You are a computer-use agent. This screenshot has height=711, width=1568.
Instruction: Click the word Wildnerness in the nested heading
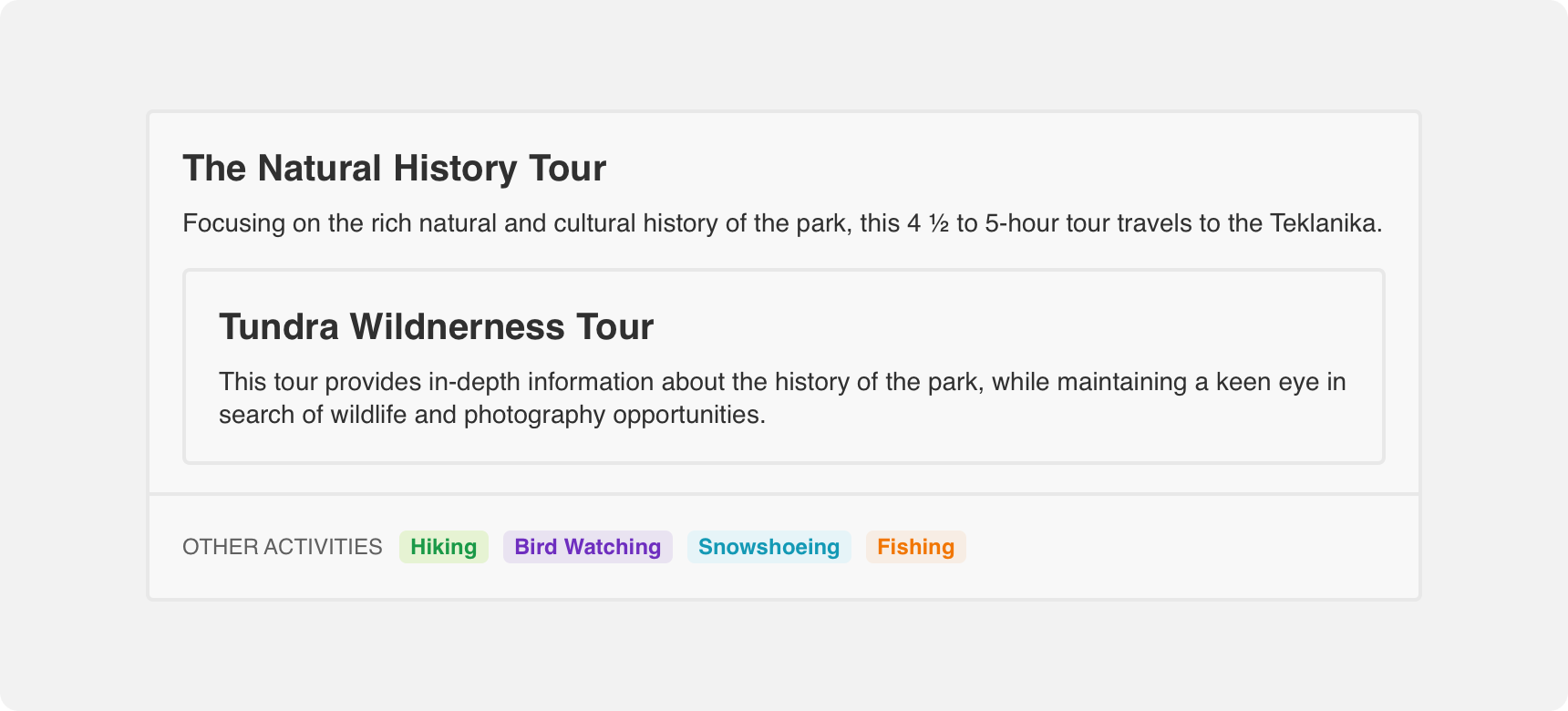458,327
